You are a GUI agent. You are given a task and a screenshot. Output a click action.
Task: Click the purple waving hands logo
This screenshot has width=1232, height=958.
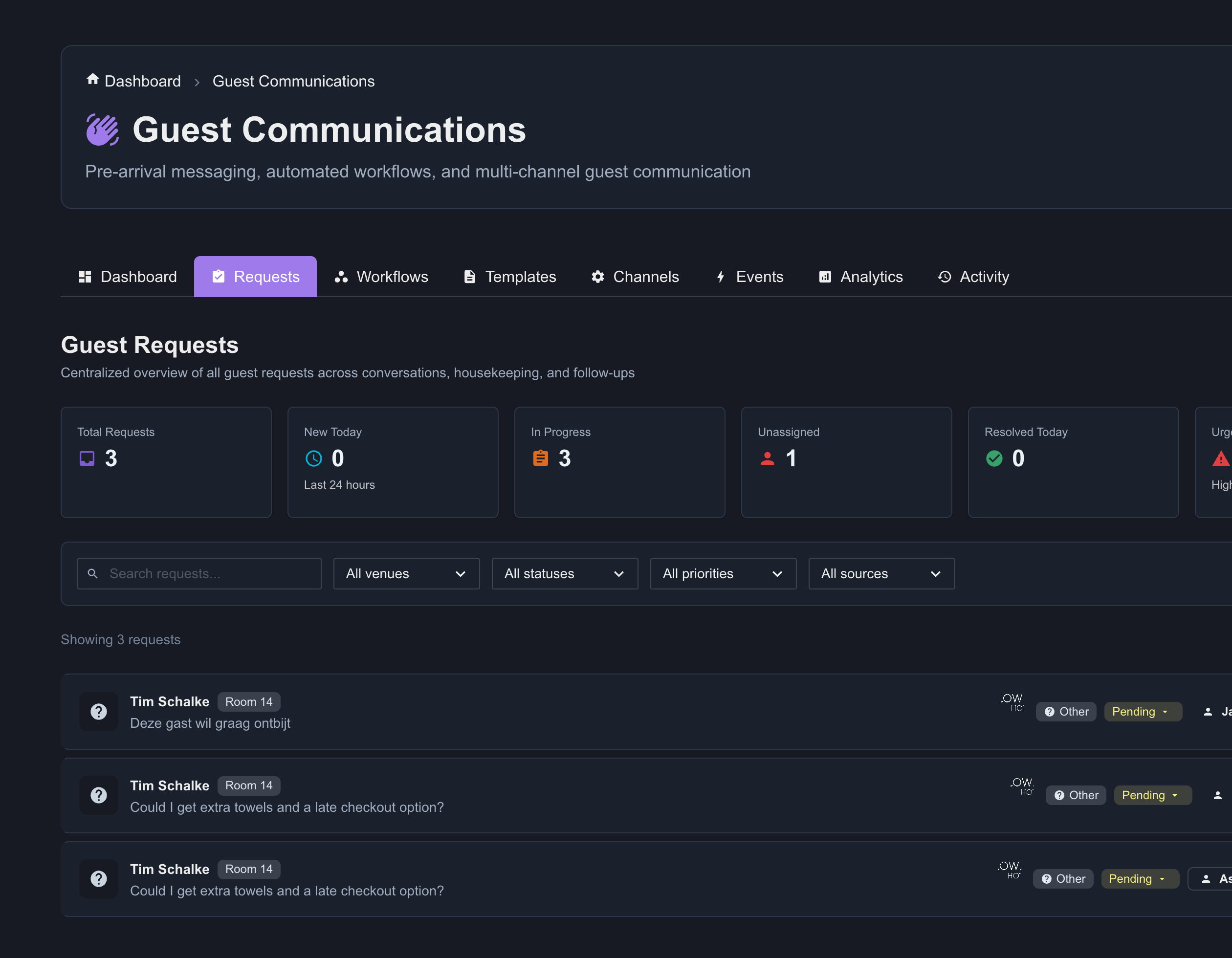(102, 130)
